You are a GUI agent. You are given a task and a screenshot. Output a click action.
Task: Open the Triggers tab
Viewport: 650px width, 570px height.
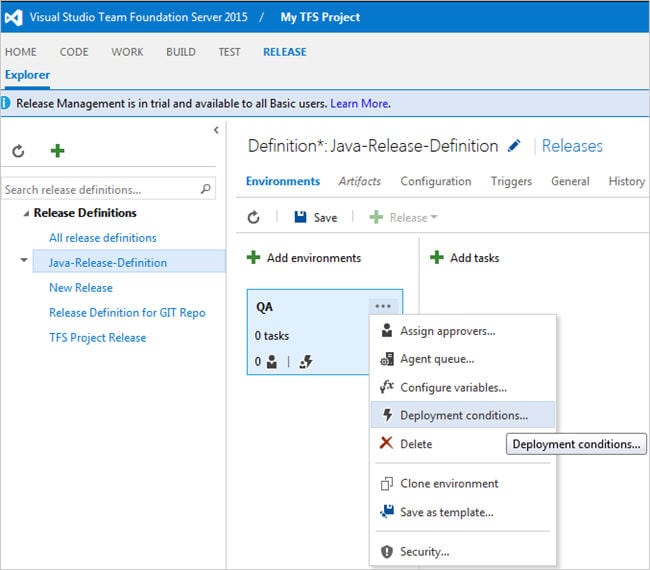tap(511, 181)
